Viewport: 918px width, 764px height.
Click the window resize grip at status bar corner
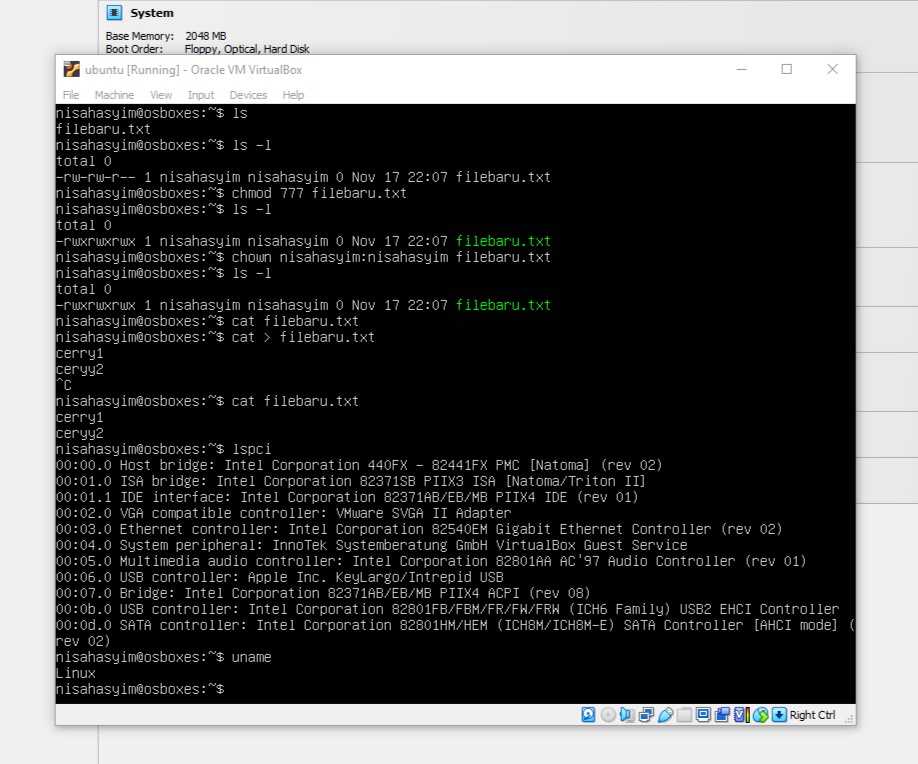click(850, 719)
